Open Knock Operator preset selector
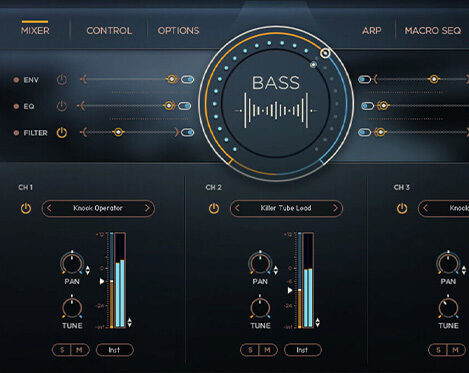This screenshot has height=373, width=469. click(x=98, y=208)
